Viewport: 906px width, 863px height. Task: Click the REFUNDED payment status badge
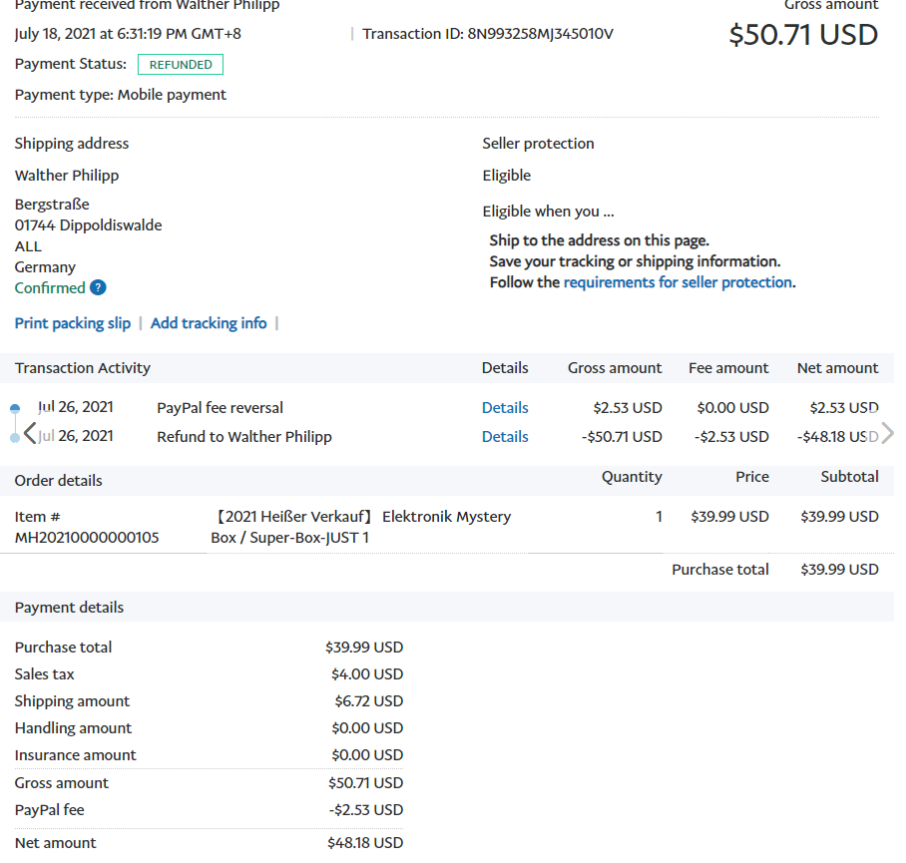point(180,65)
